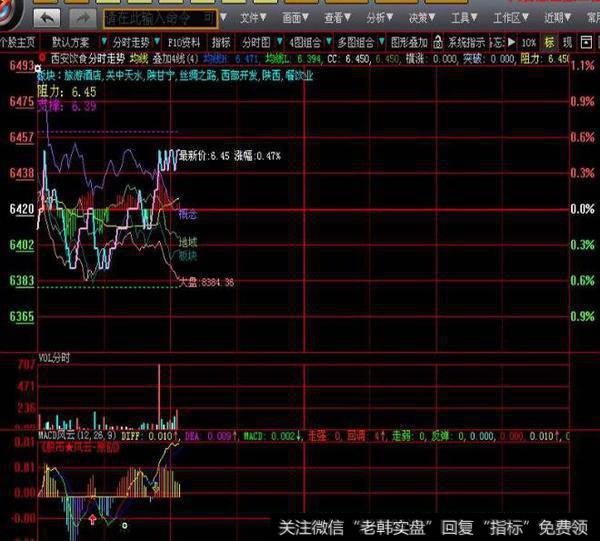
Task: Click the lock icon beside 图形叠加
Action: 436,42
